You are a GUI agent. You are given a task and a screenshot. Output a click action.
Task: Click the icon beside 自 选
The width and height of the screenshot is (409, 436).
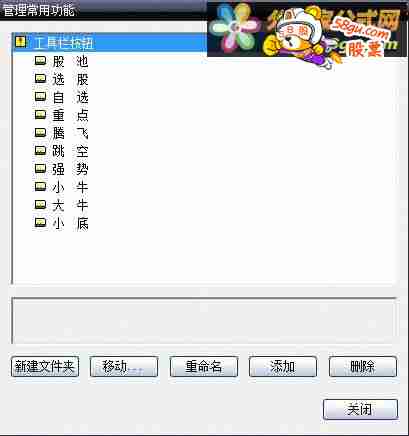click(x=40, y=97)
